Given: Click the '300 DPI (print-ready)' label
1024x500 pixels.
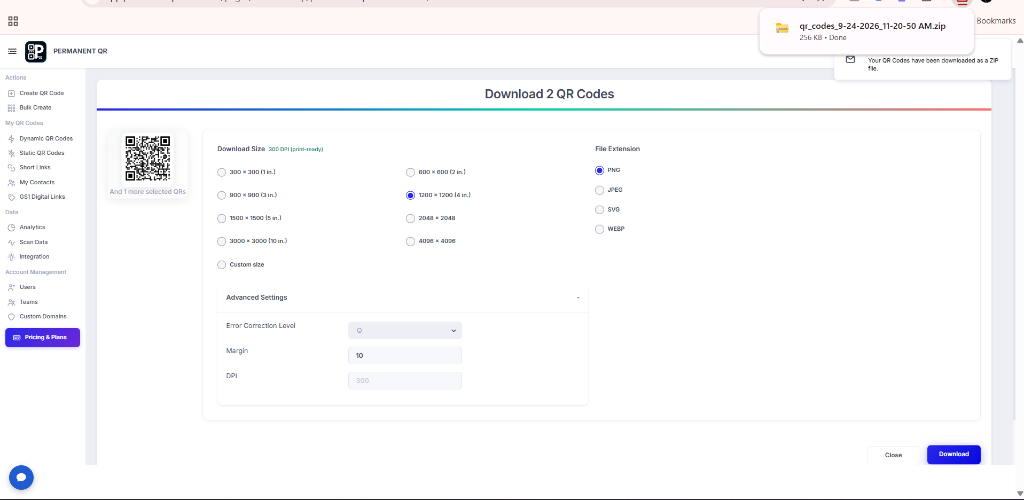Looking at the screenshot, I should click(296, 149).
